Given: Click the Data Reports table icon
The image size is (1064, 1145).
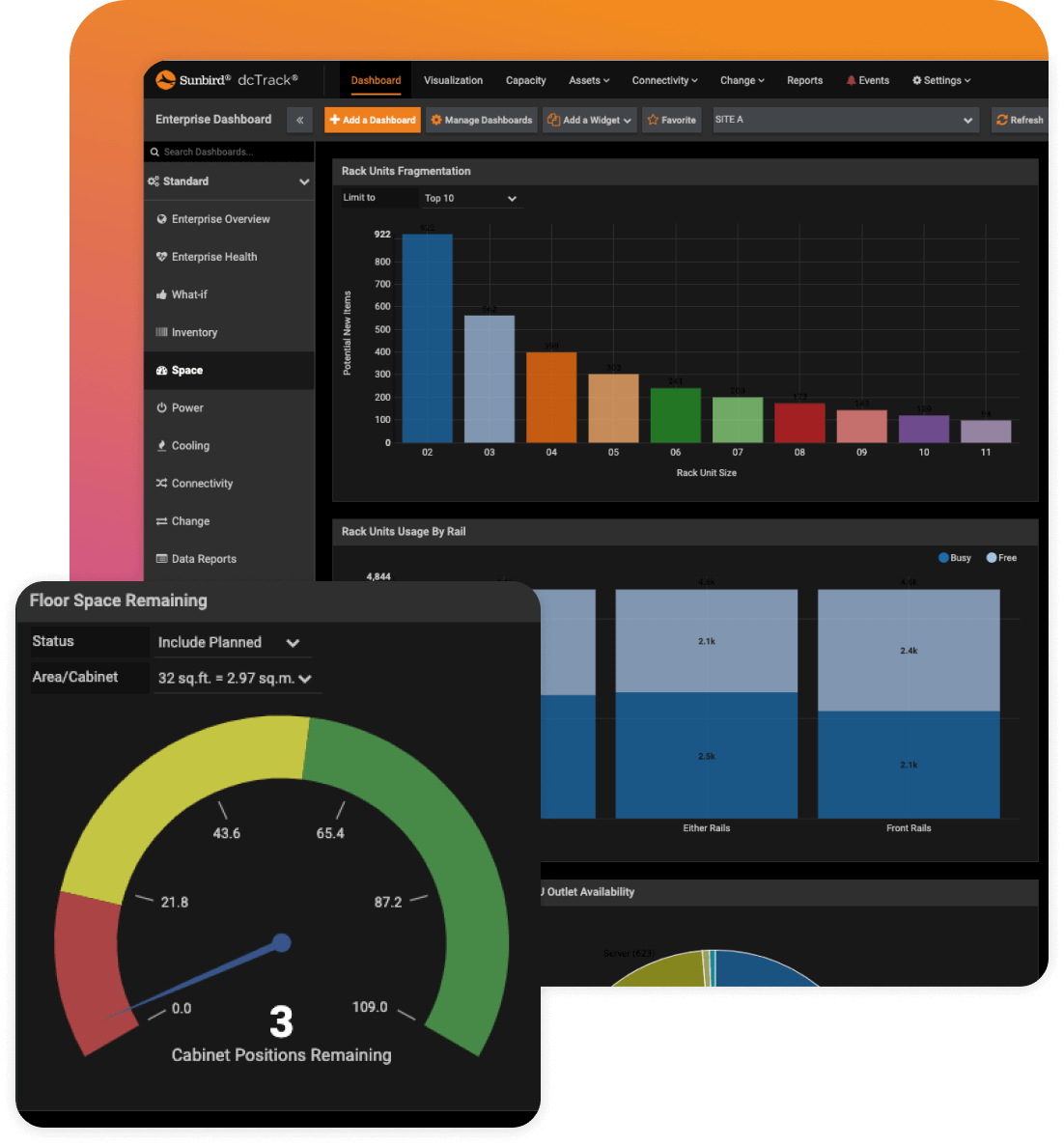Looking at the screenshot, I should pos(161,559).
